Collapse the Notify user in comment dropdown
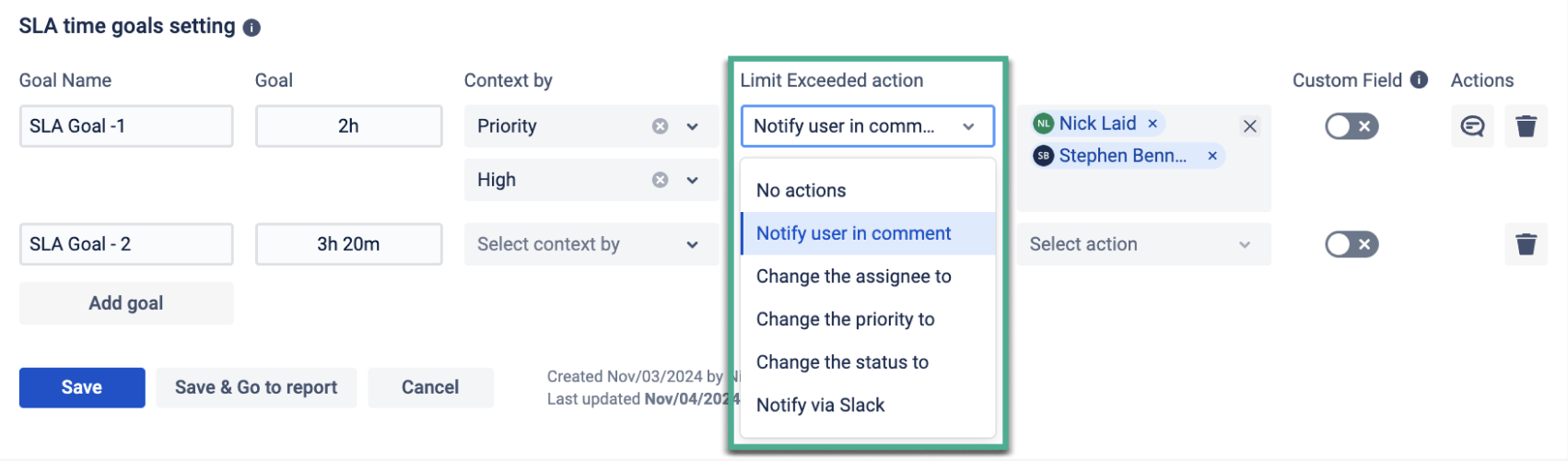Image resolution: width=1568 pixels, height=461 pixels. click(x=968, y=126)
